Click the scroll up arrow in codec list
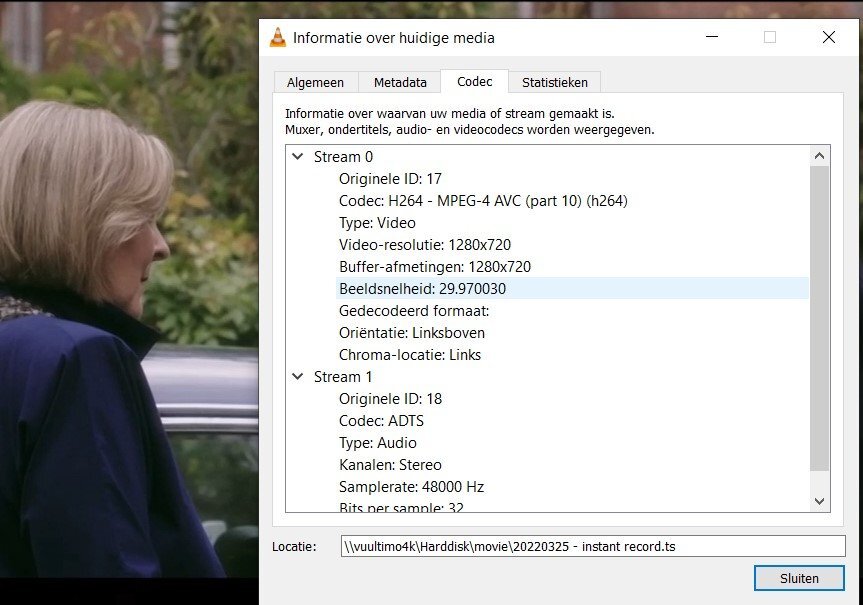 pyautogui.click(x=820, y=156)
